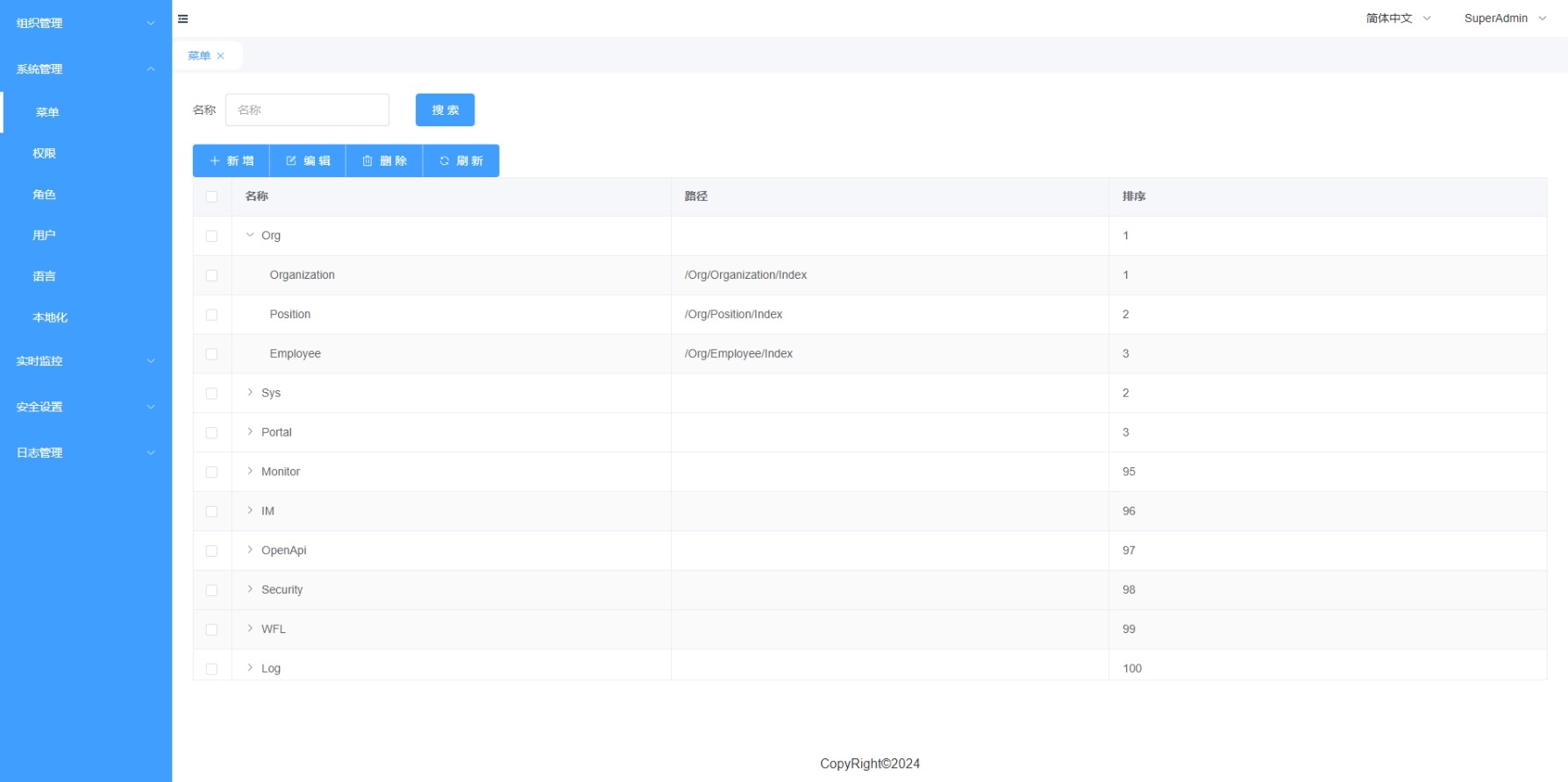Click the sort value 95 in Monitor row
Screen dimensions: 1568x782
tap(1129, 472)
